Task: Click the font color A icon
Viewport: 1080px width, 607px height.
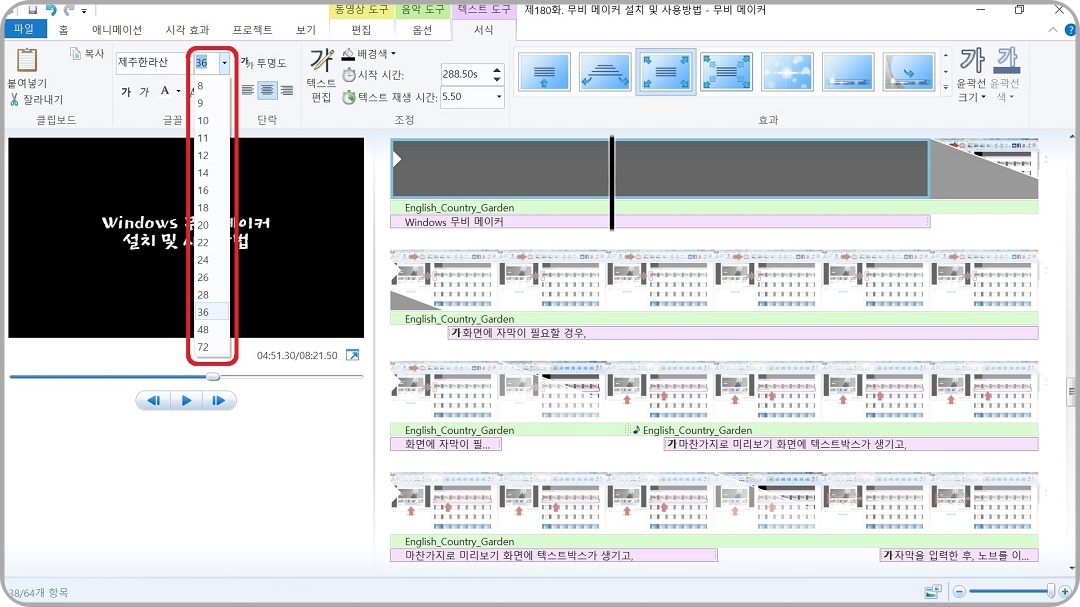Action: click(x=165, y=90)
